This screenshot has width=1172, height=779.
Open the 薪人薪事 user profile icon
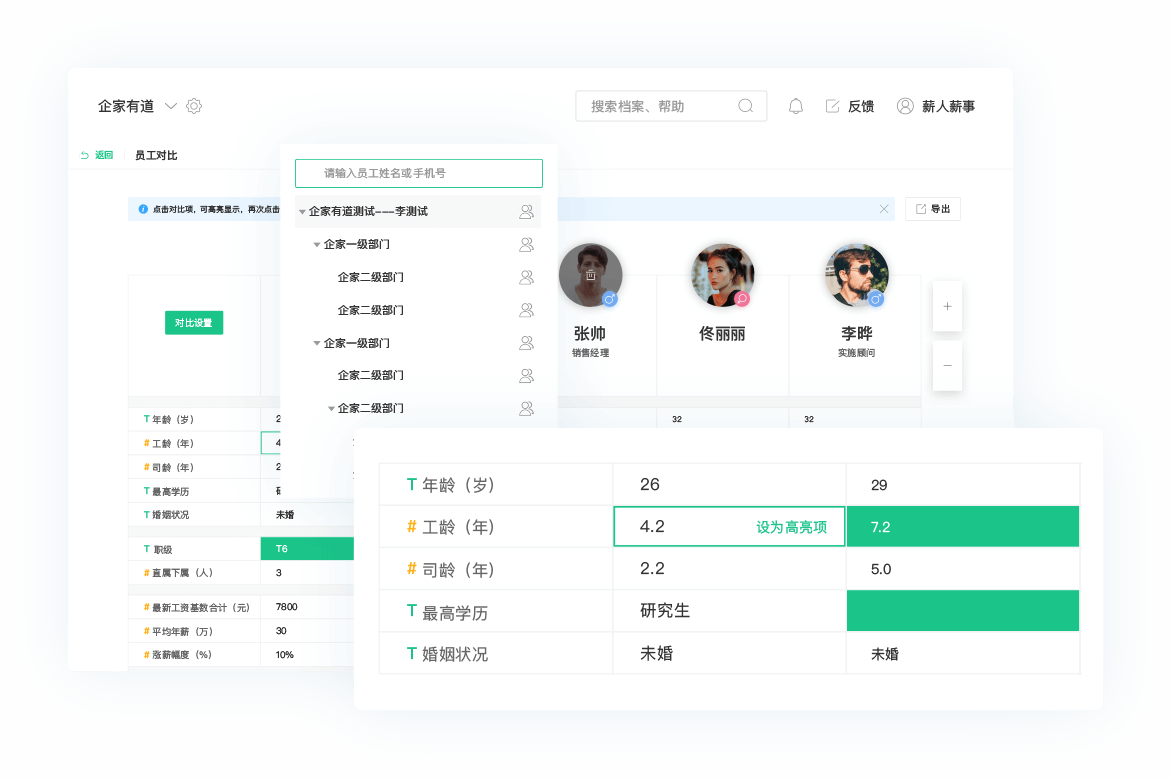[x=905, y=106]
